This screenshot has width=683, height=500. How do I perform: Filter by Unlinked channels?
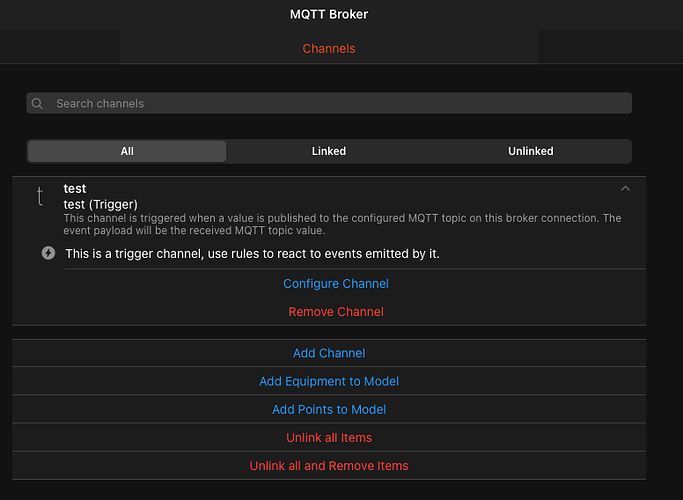(530, 151)
